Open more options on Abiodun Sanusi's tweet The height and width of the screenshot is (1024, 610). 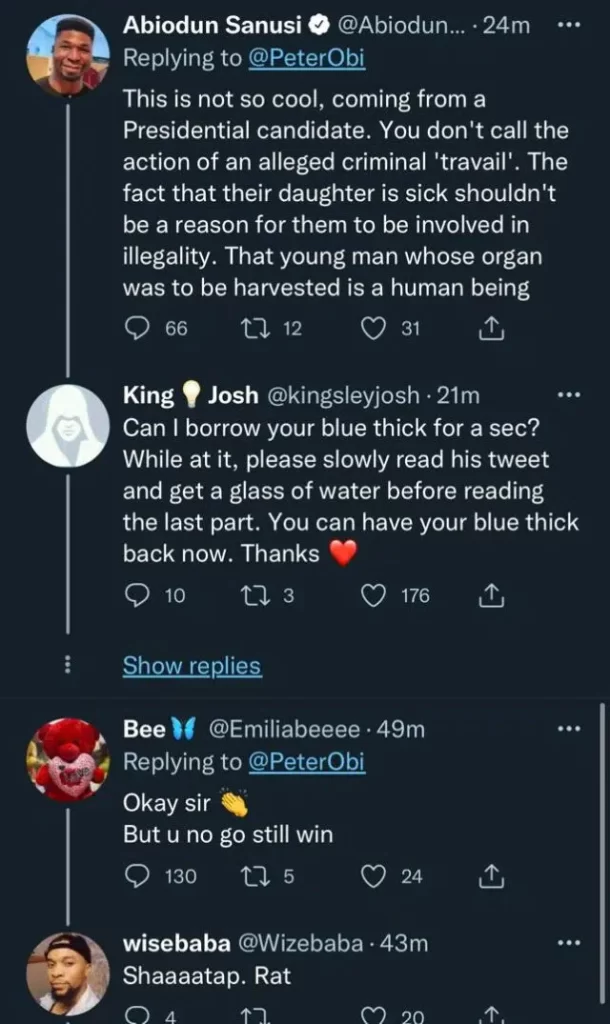567,26
